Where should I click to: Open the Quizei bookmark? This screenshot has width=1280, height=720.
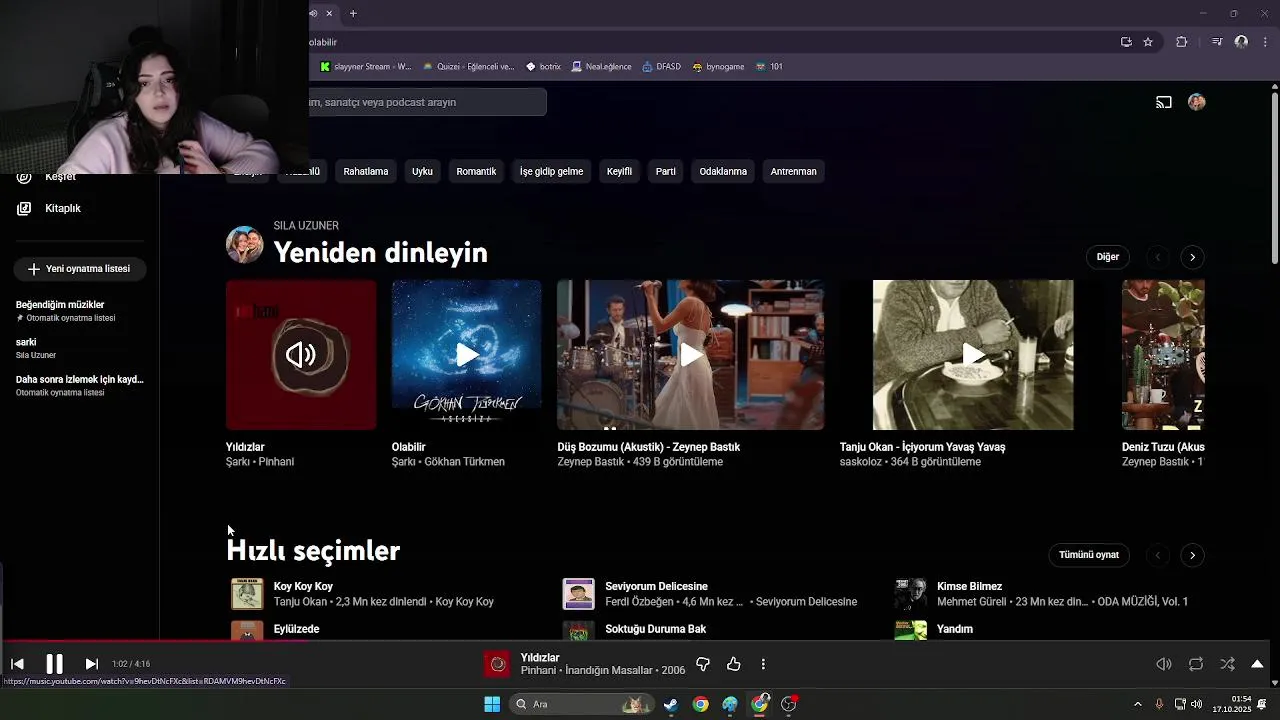[468, 67]
